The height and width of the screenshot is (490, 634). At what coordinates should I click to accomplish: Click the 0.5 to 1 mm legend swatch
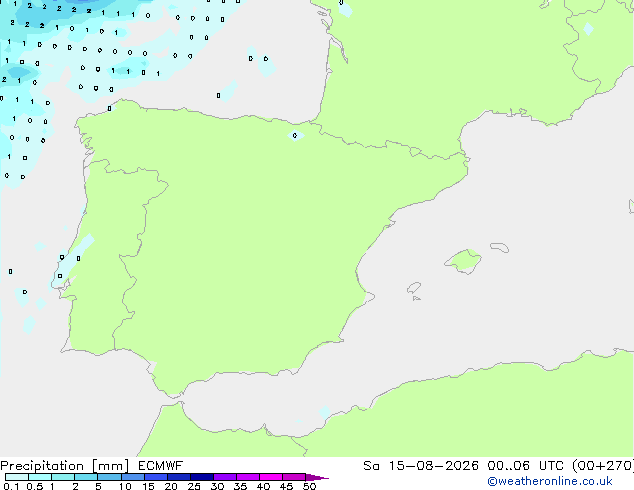[x=40, y=477]
